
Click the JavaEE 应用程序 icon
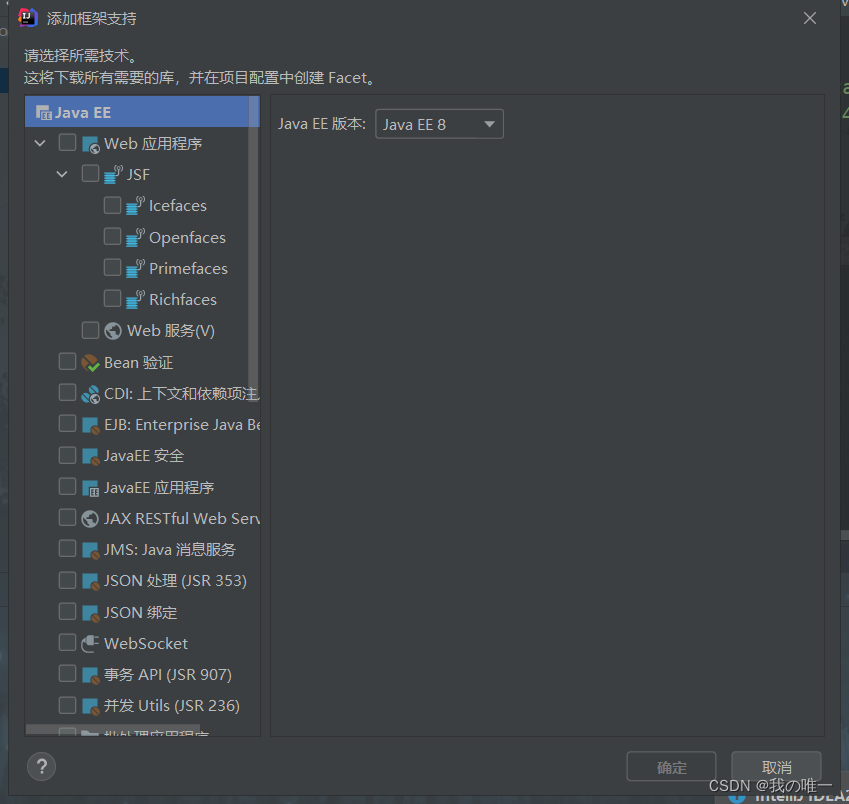90,488
